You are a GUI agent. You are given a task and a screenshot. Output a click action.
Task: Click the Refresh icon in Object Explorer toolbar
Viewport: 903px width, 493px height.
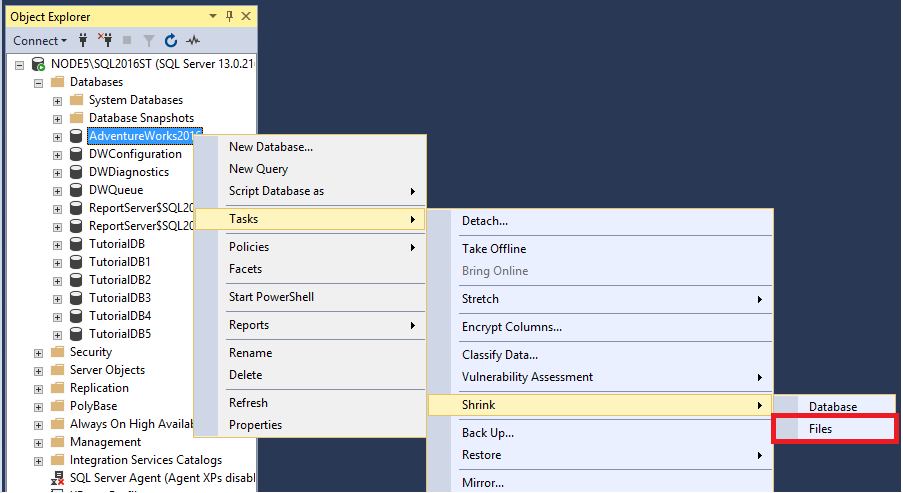pos(171,41)
